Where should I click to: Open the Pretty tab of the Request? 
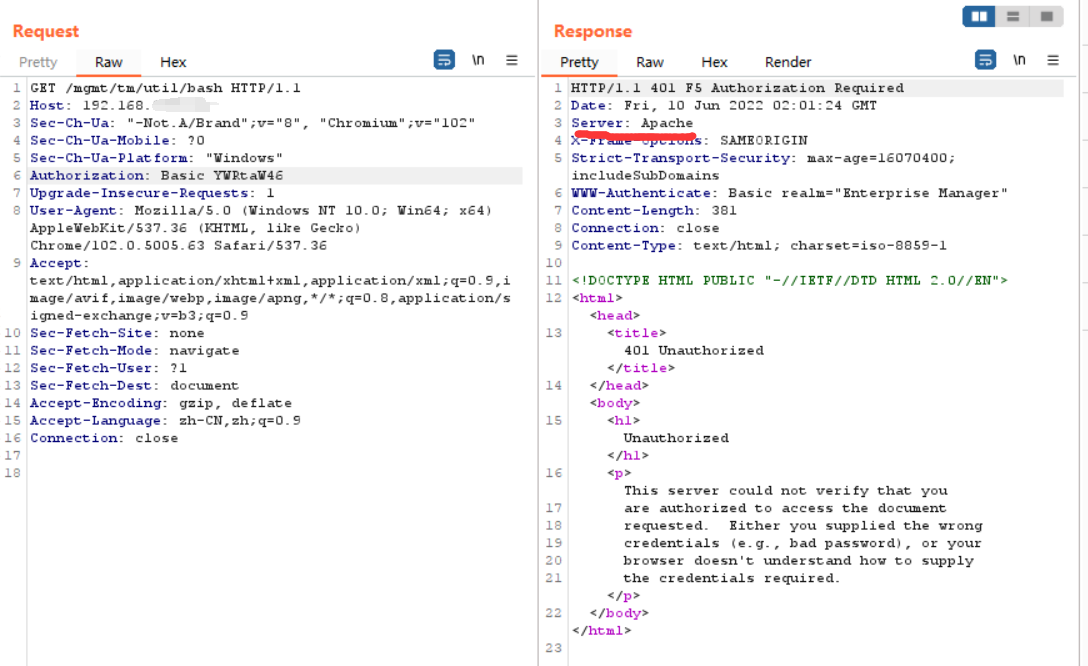38,62
